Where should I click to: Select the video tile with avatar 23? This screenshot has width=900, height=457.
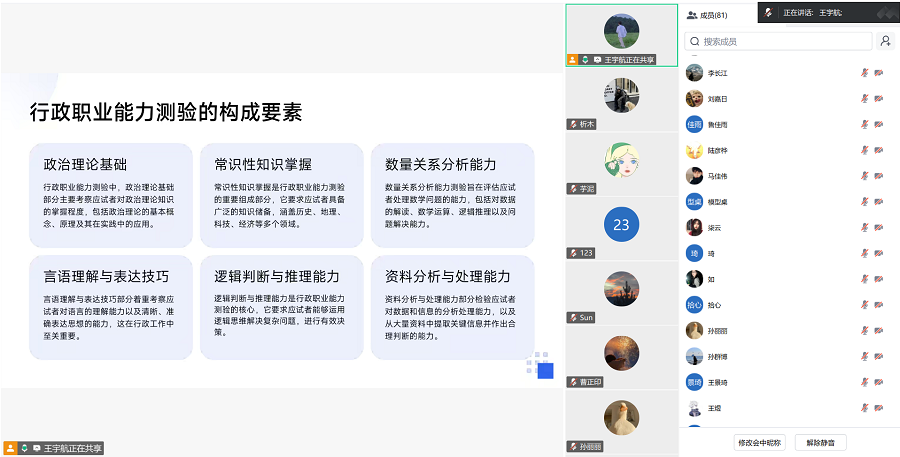pyautogui.click(x=621, y=226)
